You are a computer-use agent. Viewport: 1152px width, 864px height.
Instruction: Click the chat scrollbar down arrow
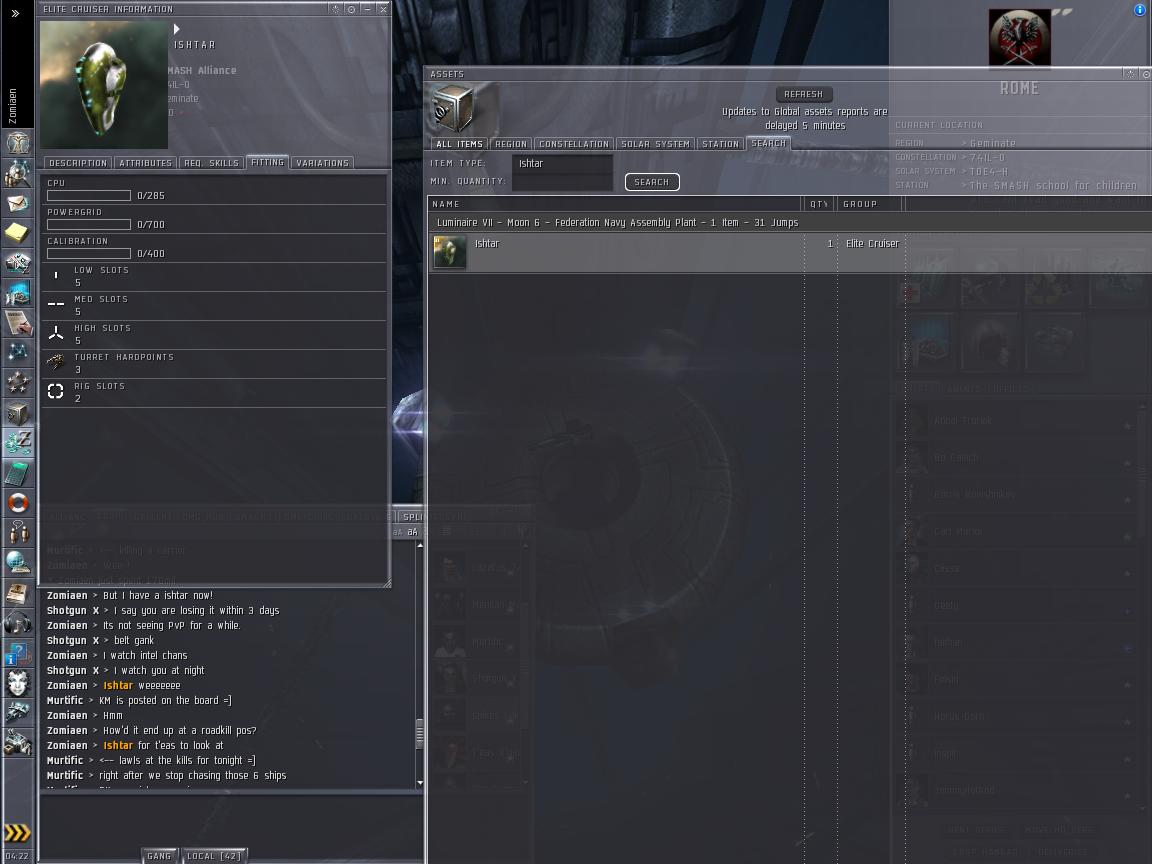pyautogui.click(x=420, y=783)
